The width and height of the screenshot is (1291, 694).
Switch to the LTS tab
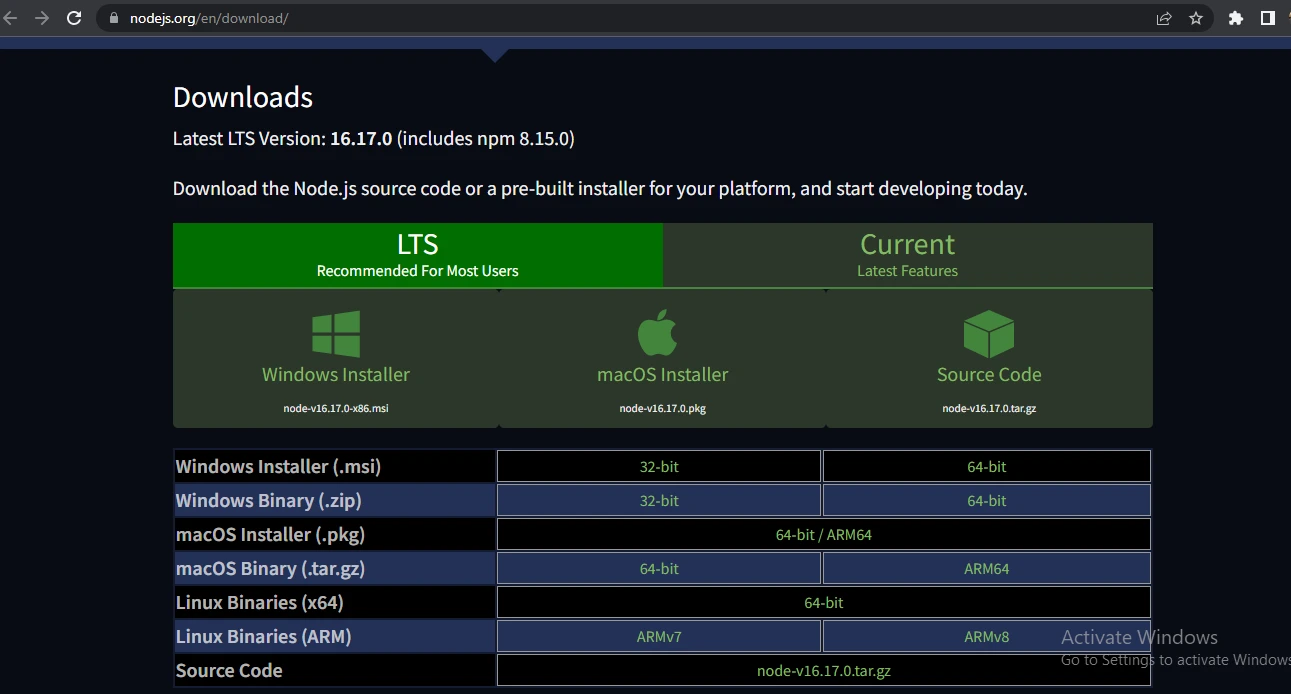418,255
